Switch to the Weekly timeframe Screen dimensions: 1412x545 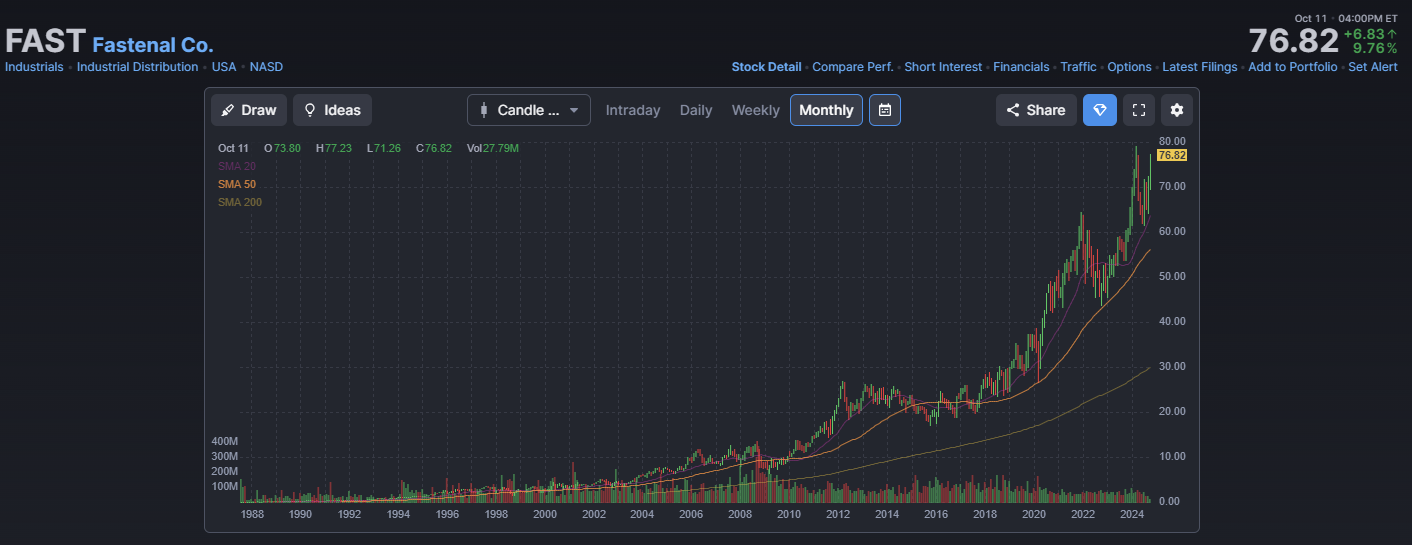tap(755, 110)
